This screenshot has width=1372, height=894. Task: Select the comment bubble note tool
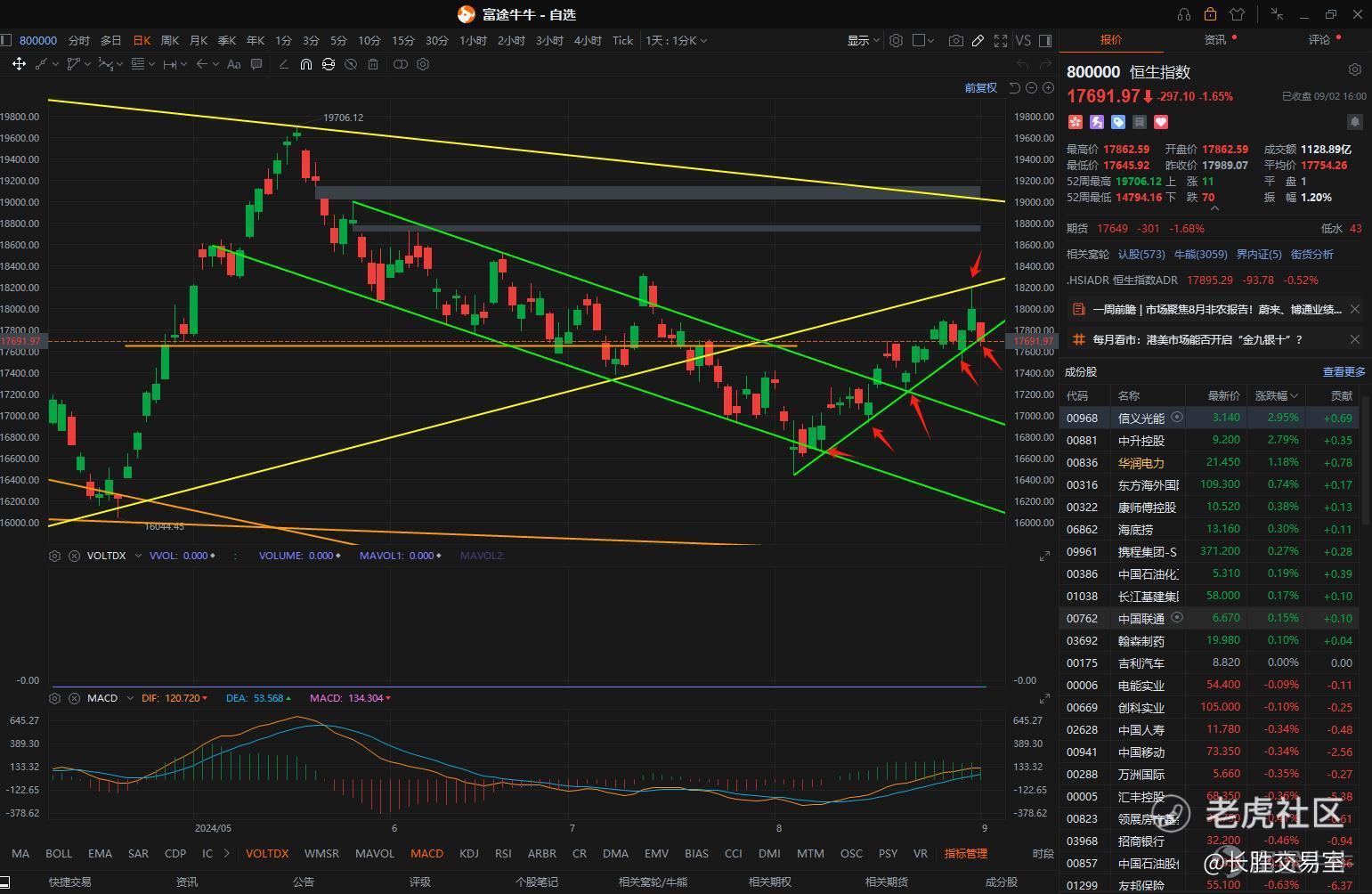(x=256, y=64)
